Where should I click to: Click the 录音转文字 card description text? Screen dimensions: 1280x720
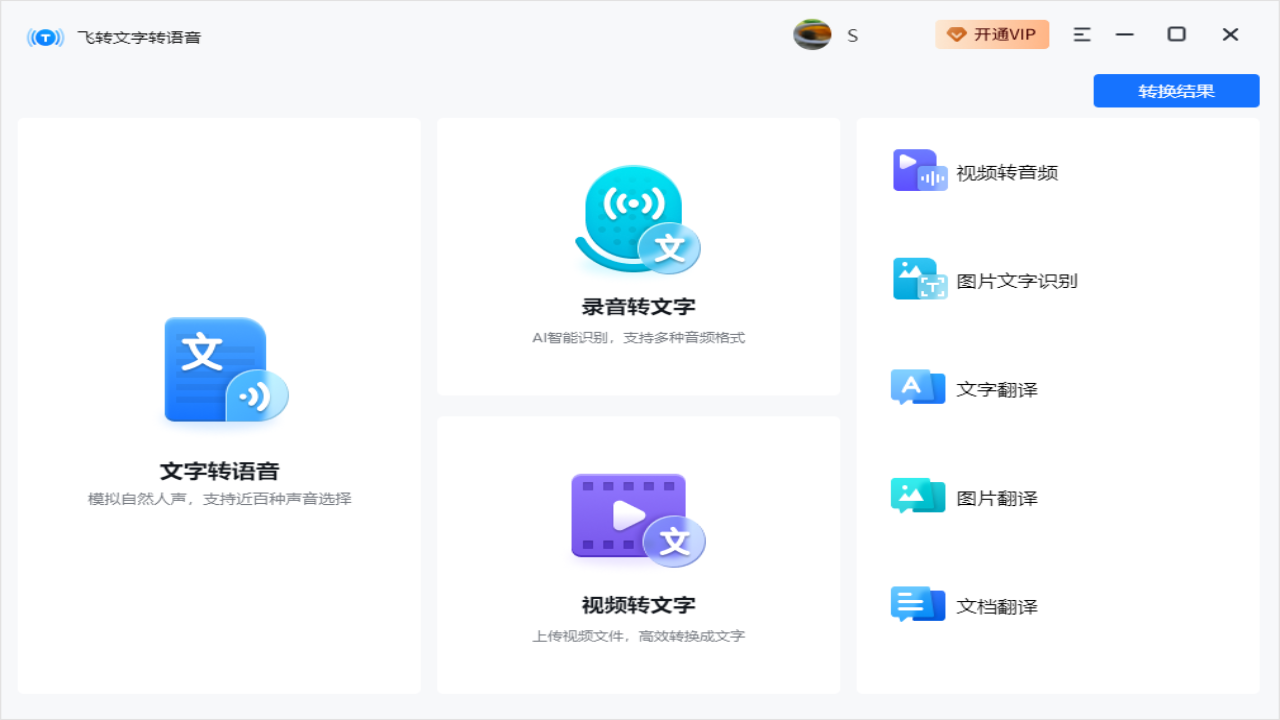(x=637, y=337)
